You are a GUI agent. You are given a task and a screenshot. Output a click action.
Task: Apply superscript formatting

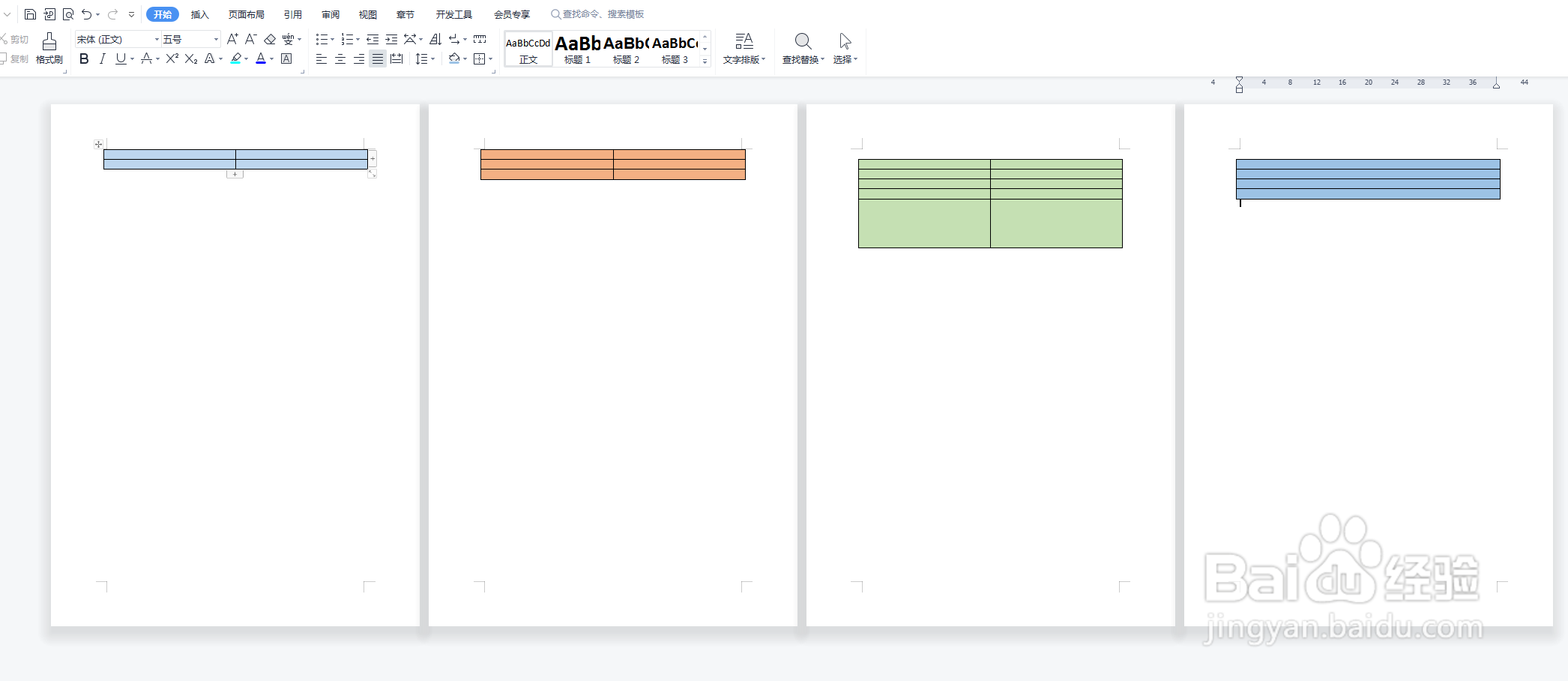point(172,58)
